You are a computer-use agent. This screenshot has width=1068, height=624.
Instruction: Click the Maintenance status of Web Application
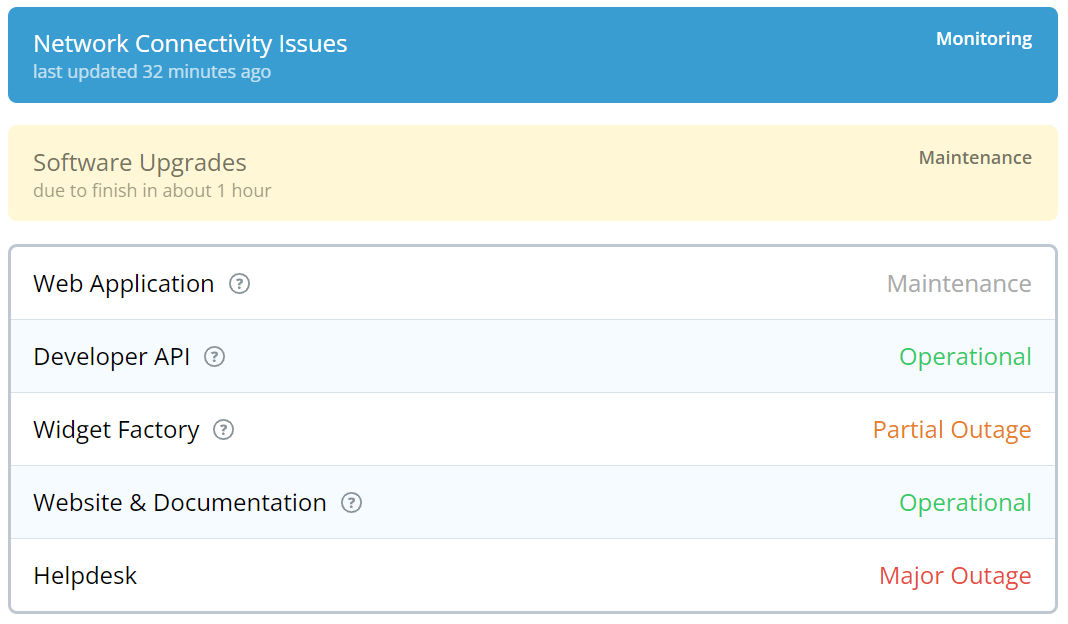(958, 284)
